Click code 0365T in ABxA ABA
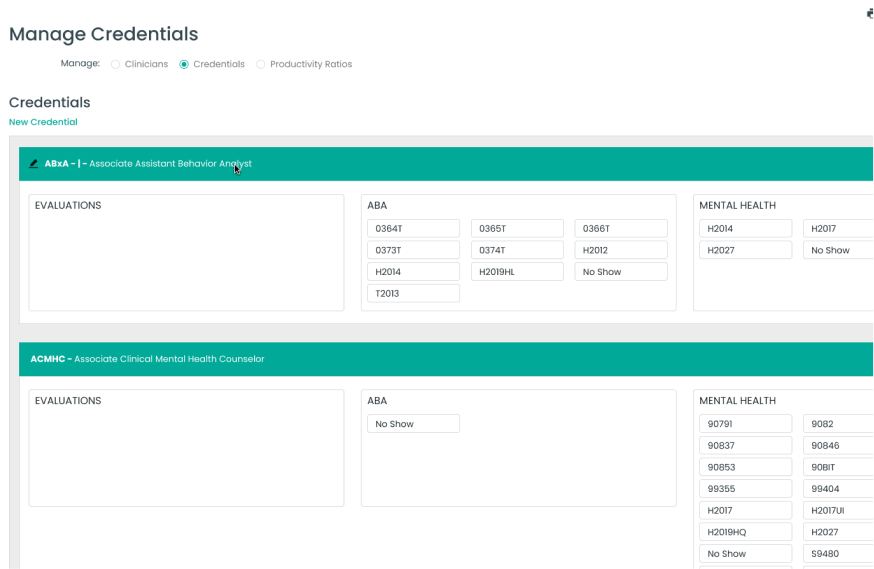Image resolution: width=874 pixels, height=569 pixels. 517,228
